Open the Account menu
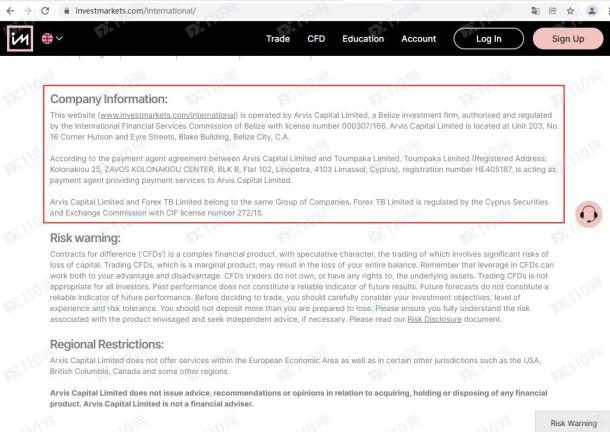 (419, 39)
